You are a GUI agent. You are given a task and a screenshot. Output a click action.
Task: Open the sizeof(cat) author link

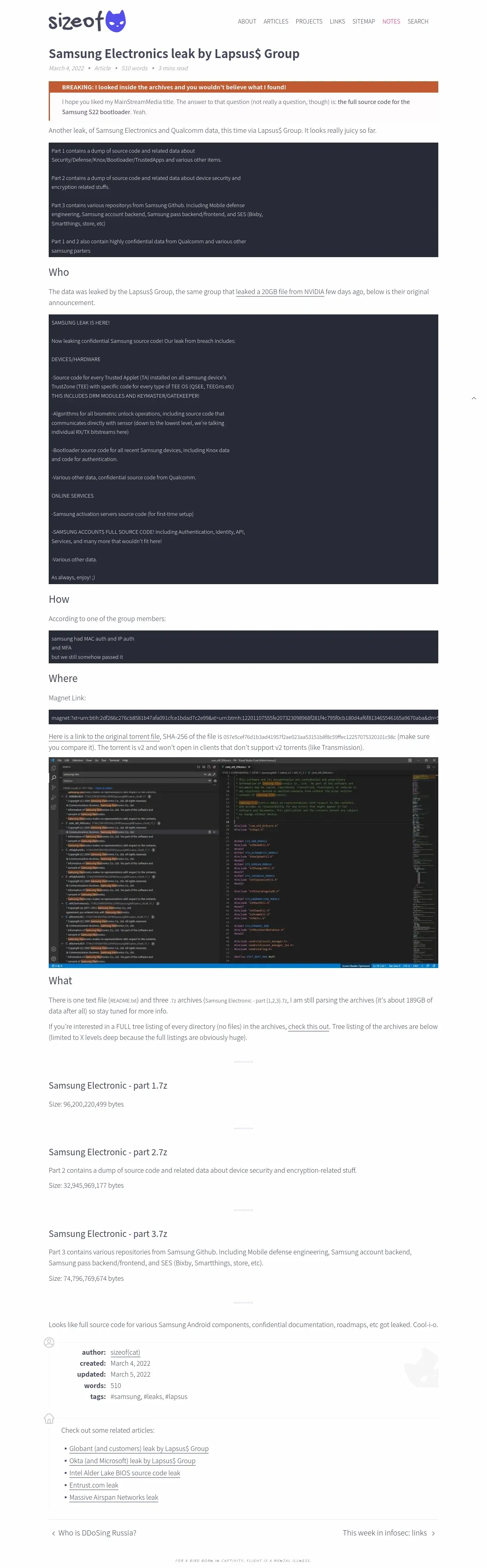pos(125,1353)
